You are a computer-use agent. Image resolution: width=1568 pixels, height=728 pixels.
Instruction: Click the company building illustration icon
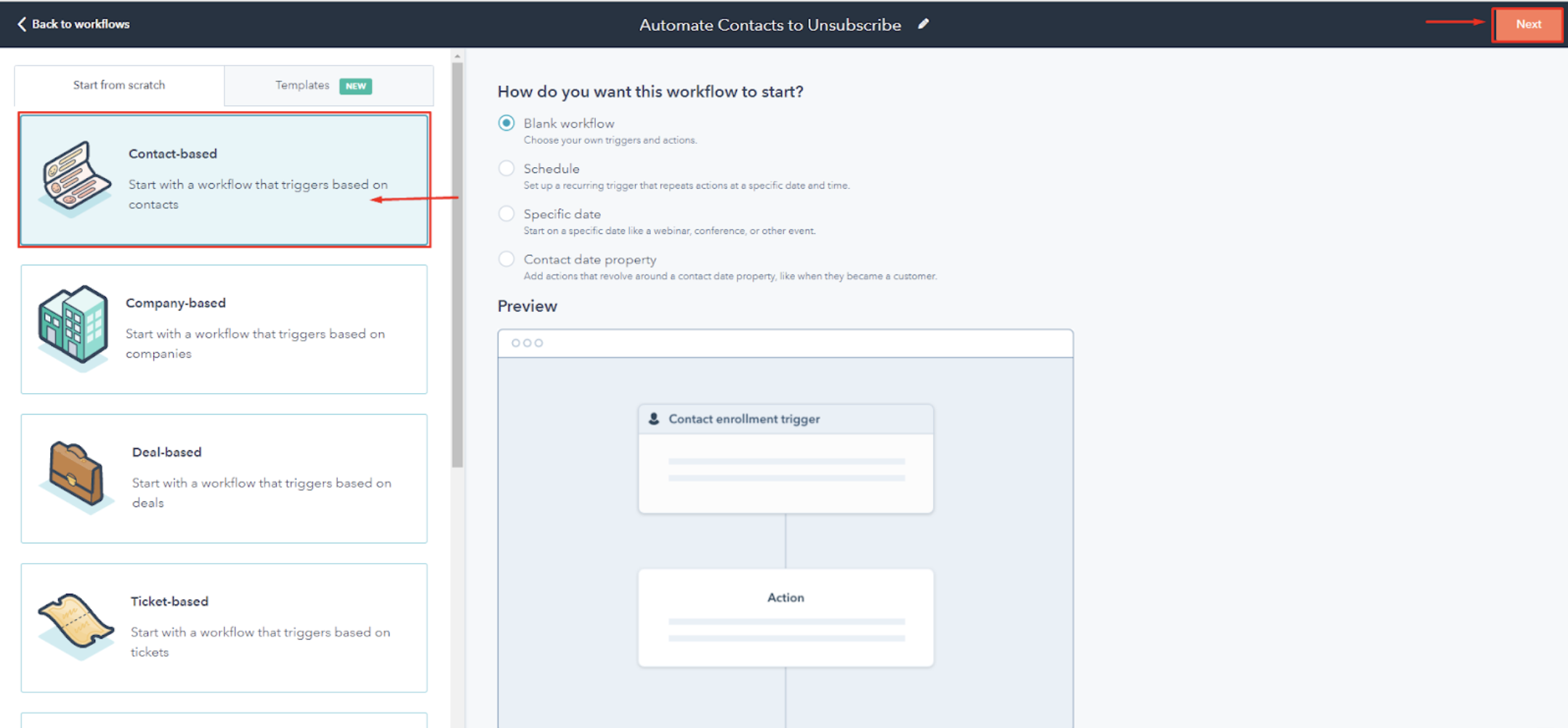point(73,328)
